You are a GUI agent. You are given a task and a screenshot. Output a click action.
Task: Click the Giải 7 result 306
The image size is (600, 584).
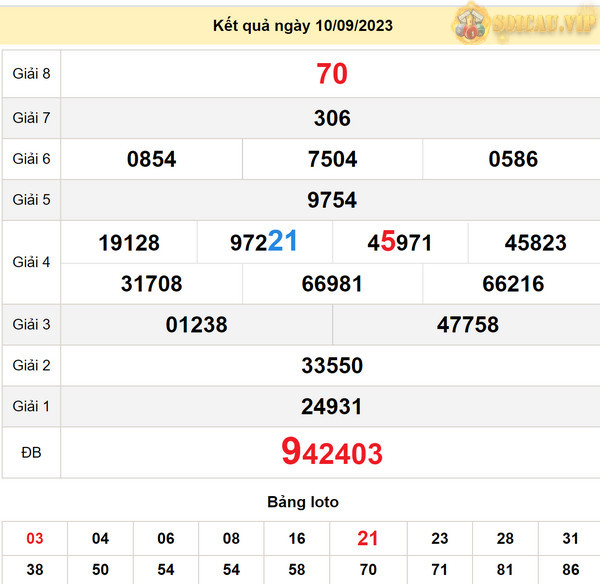[x=331, y=118]
